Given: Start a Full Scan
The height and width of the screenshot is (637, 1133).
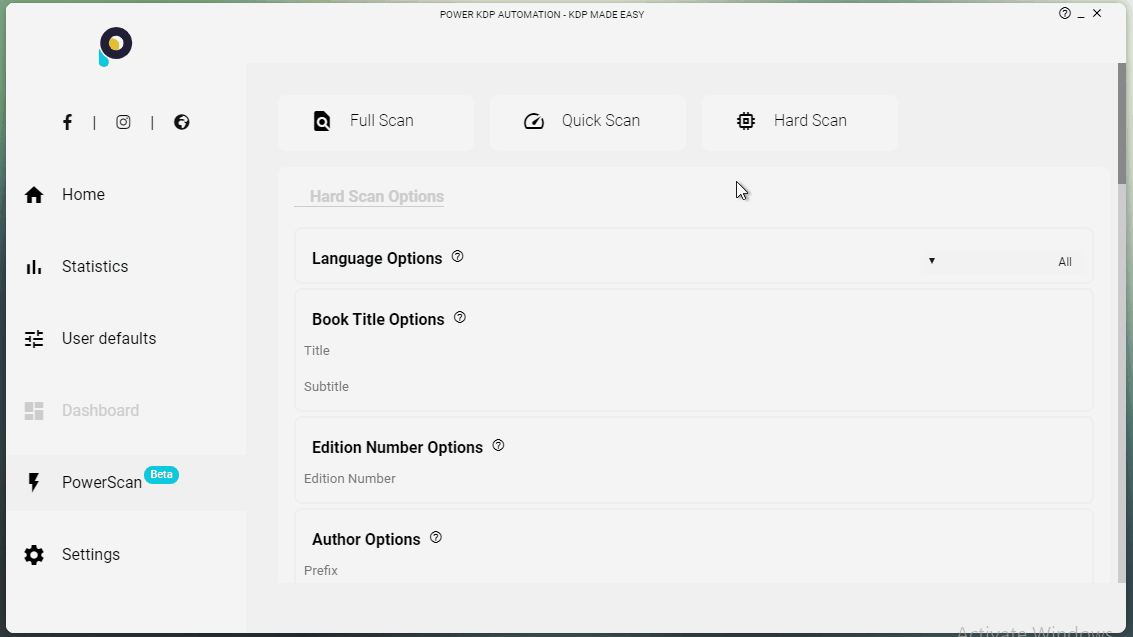Looking at the screenshot, I should click(376, 123).
